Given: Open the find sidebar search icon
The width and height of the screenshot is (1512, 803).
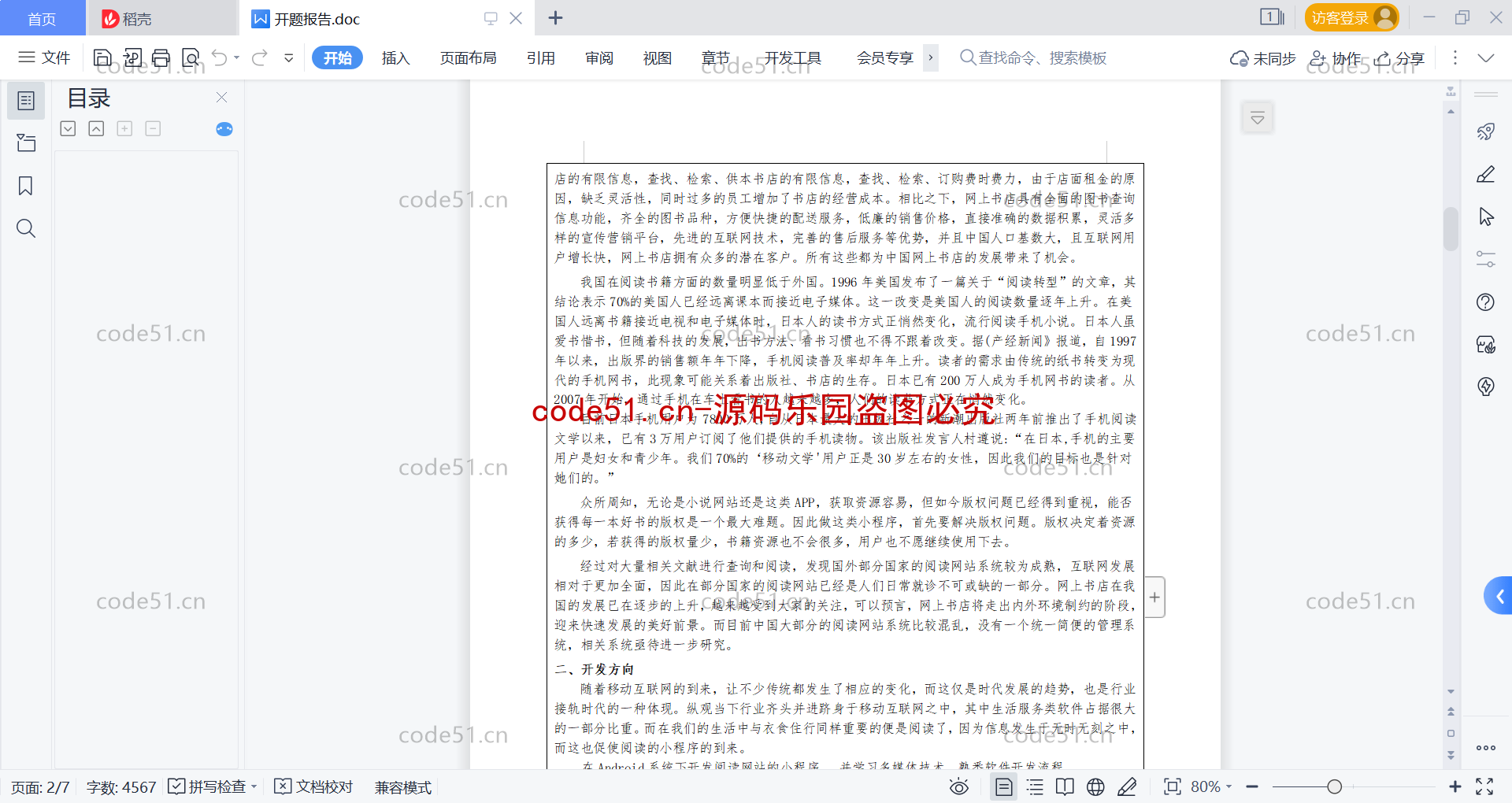Looking at the screenshot, I should (x=26, y=228).
